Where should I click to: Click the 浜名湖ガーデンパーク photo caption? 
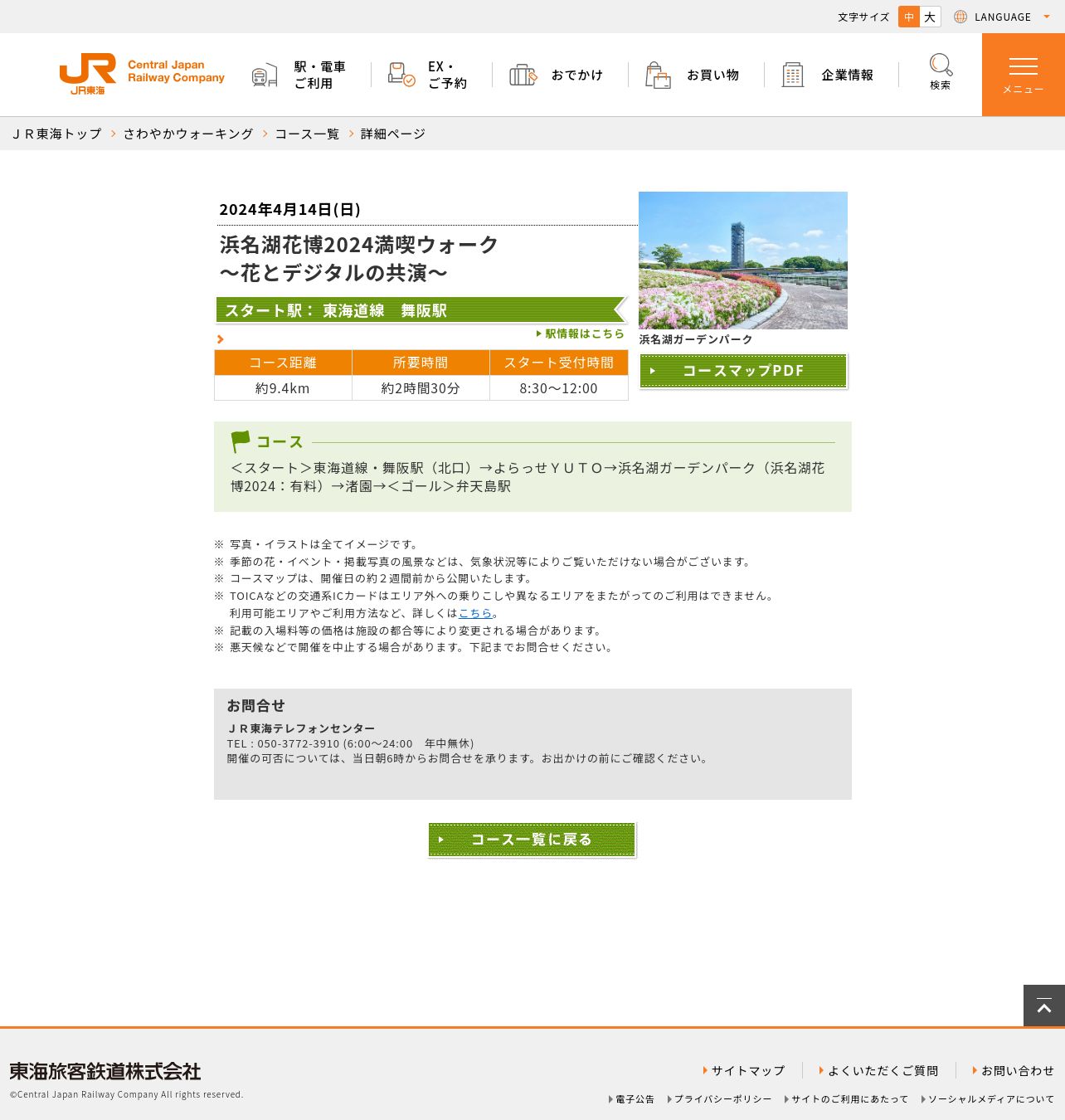(696, 339)
